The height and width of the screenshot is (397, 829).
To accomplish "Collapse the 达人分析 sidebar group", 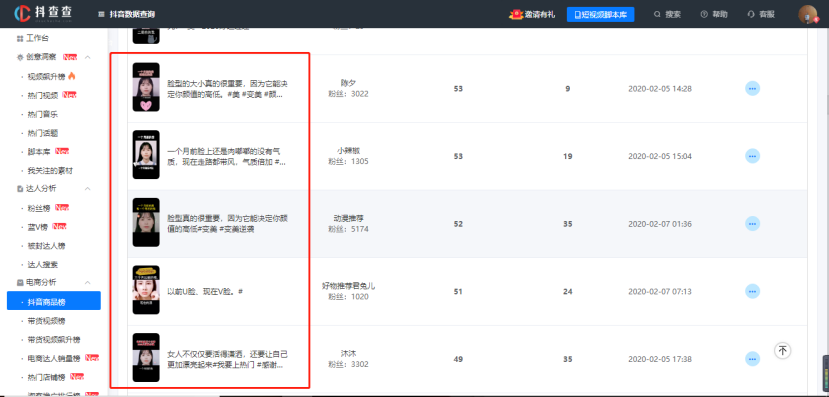I will (x=88, y=189).
